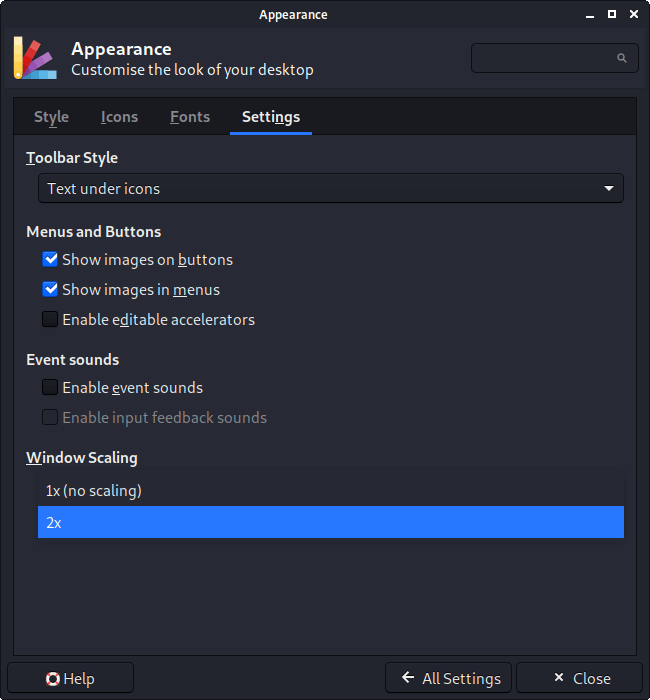Click the All Settings button
650x700 pixels.
(449, 678)
